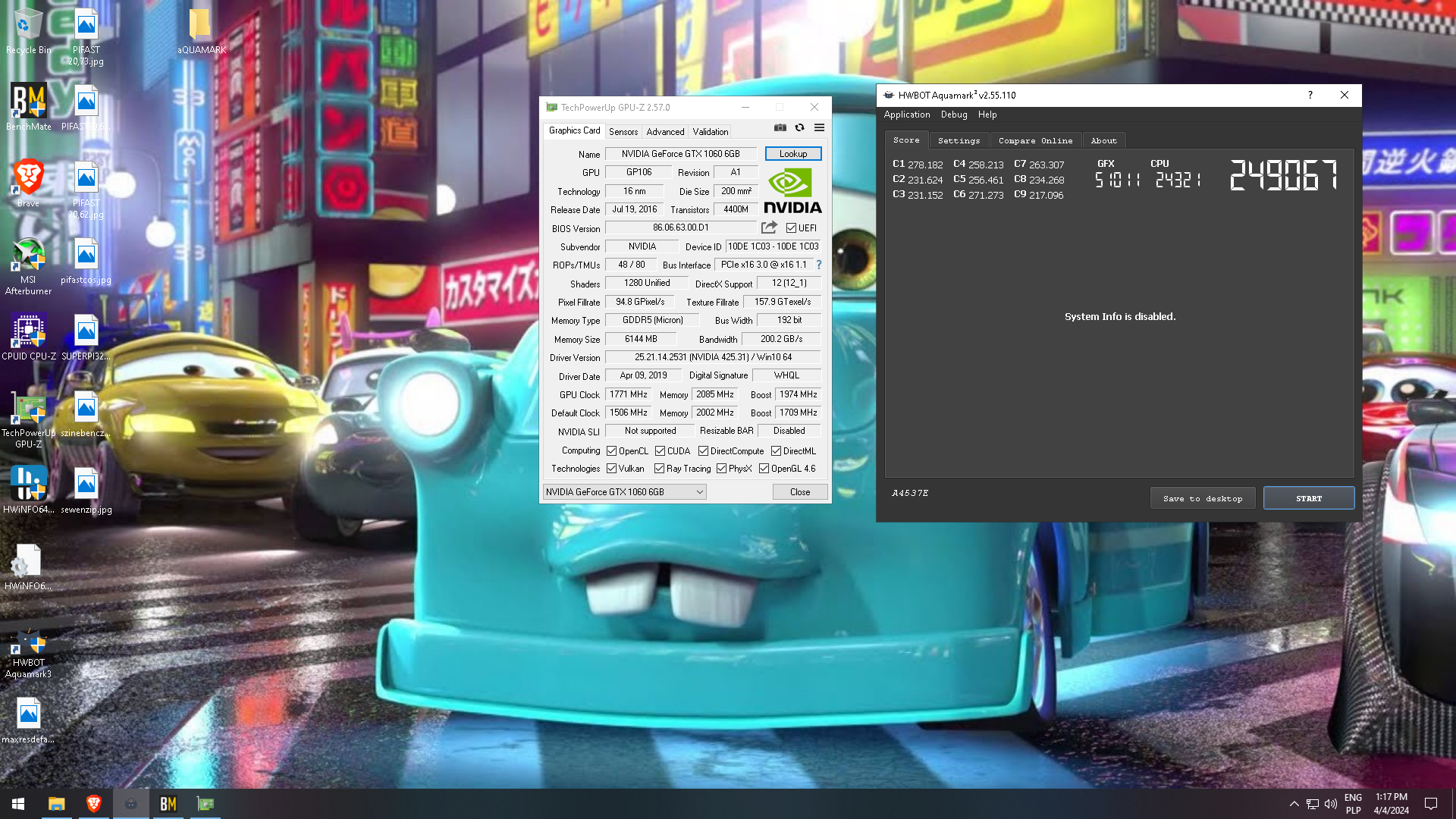1456x819 pixels.
Task: Open File Explorer from taskbar
Action: coord(56,804)
